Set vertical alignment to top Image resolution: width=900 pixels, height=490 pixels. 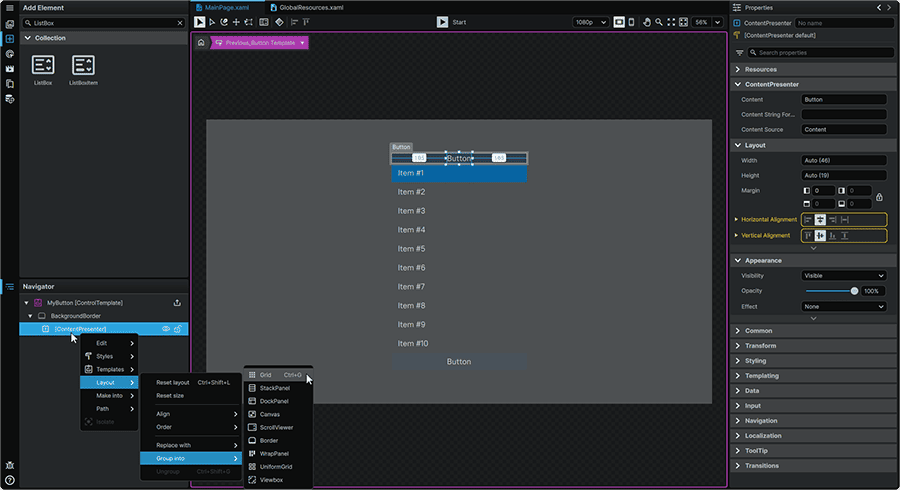[x=808, y=235]
